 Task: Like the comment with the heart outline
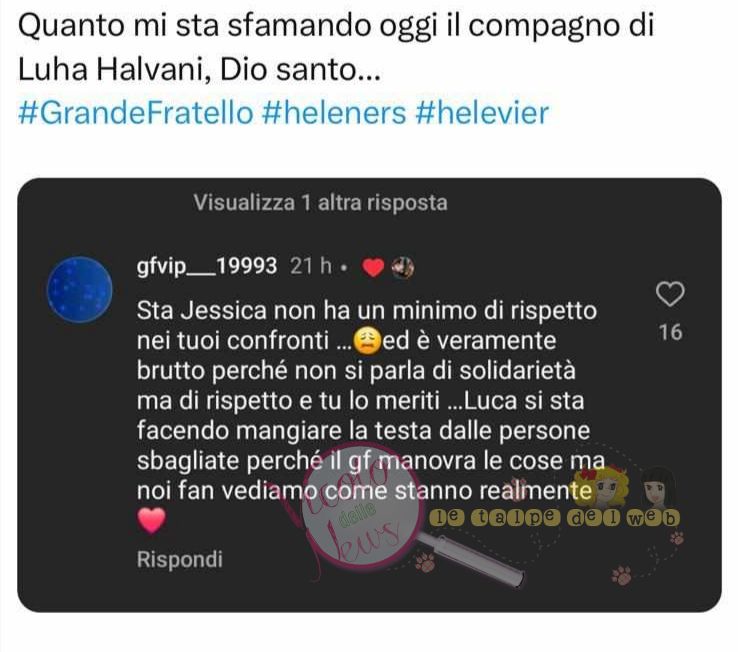pos(670,294)
